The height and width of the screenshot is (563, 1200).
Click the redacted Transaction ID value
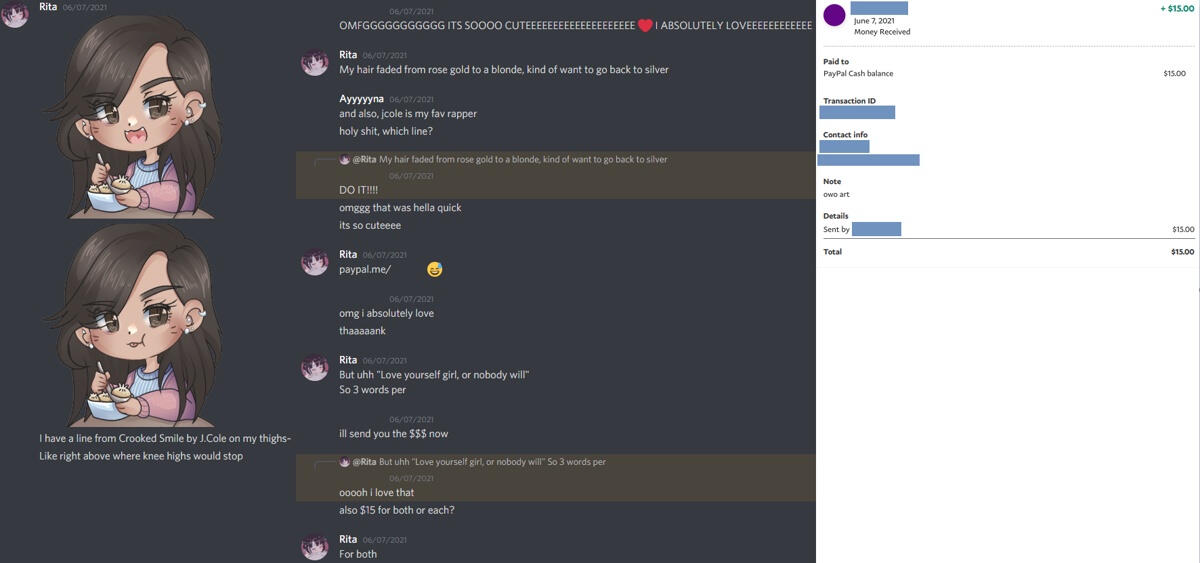pyautogui.click(x=857, y=112)
